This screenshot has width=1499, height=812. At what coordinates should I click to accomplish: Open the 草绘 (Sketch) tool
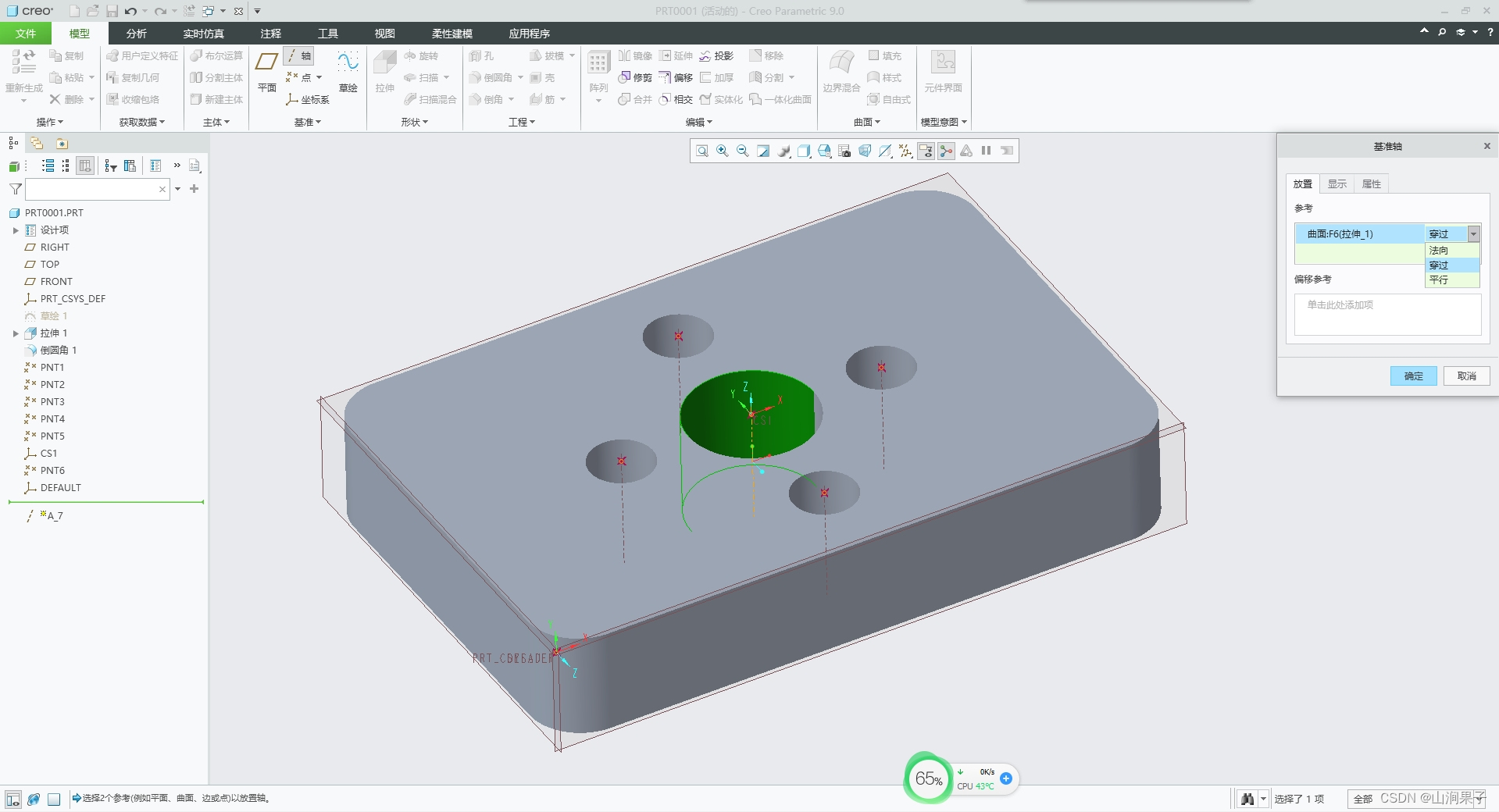pyautogui.click(x=348, y=72)
